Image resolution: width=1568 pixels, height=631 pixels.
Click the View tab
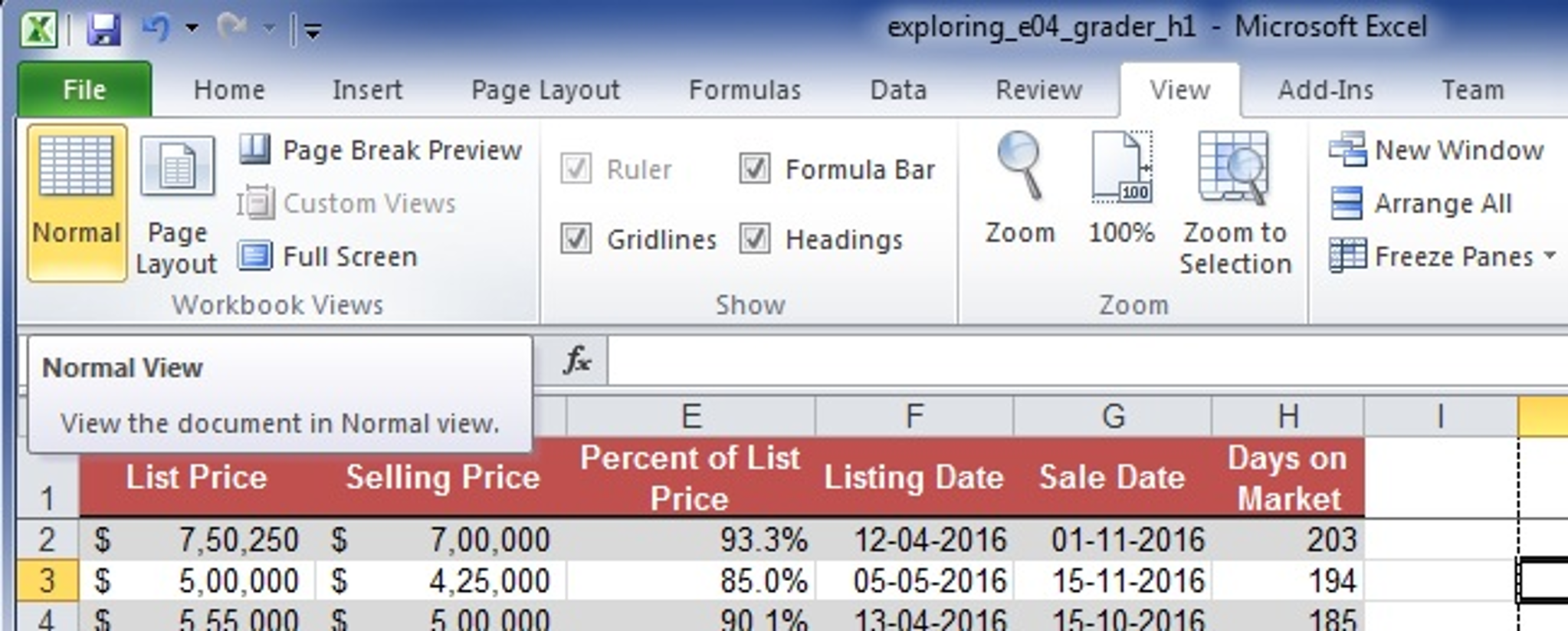click(1179, 90)
